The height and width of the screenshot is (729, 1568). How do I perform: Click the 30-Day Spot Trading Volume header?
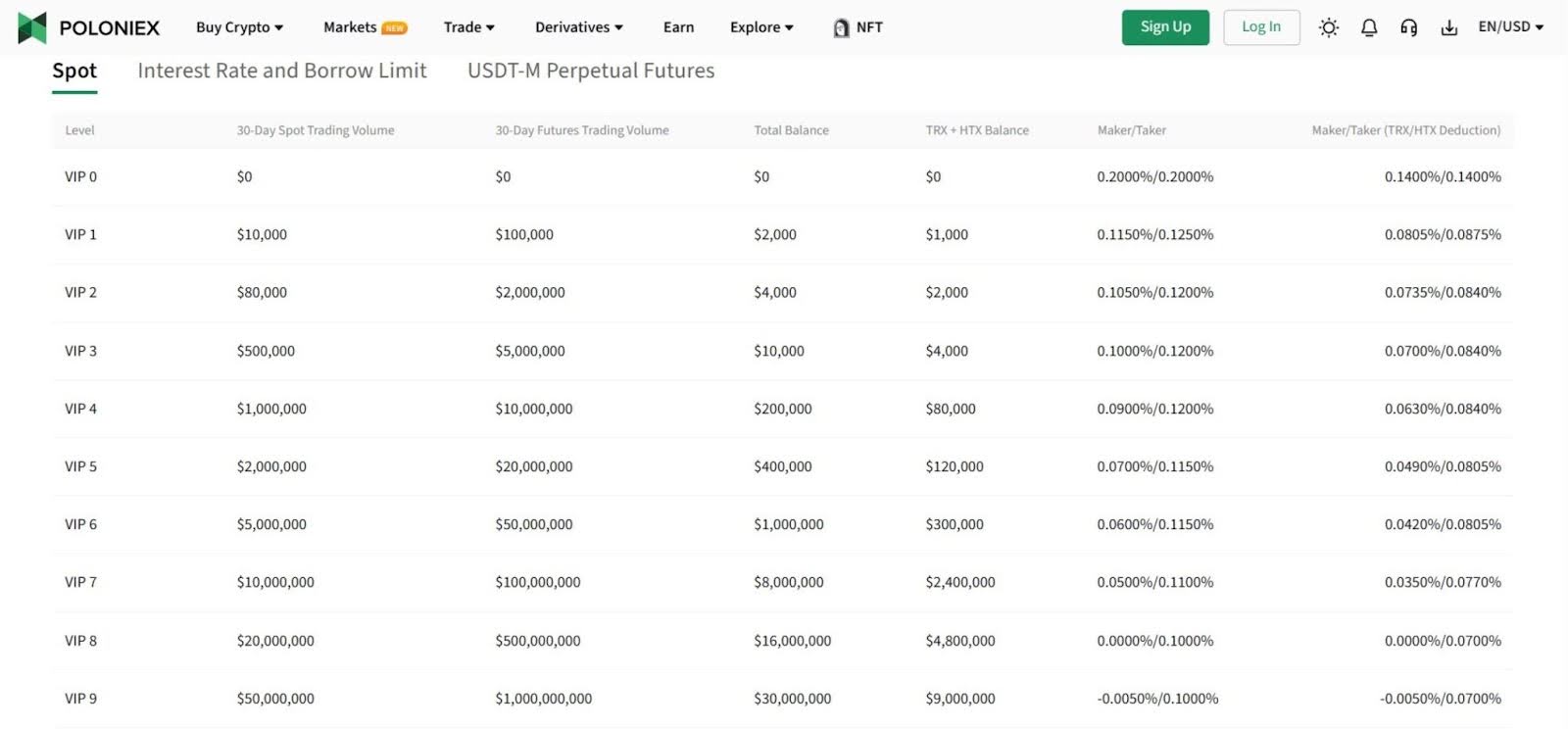(316, 130)
